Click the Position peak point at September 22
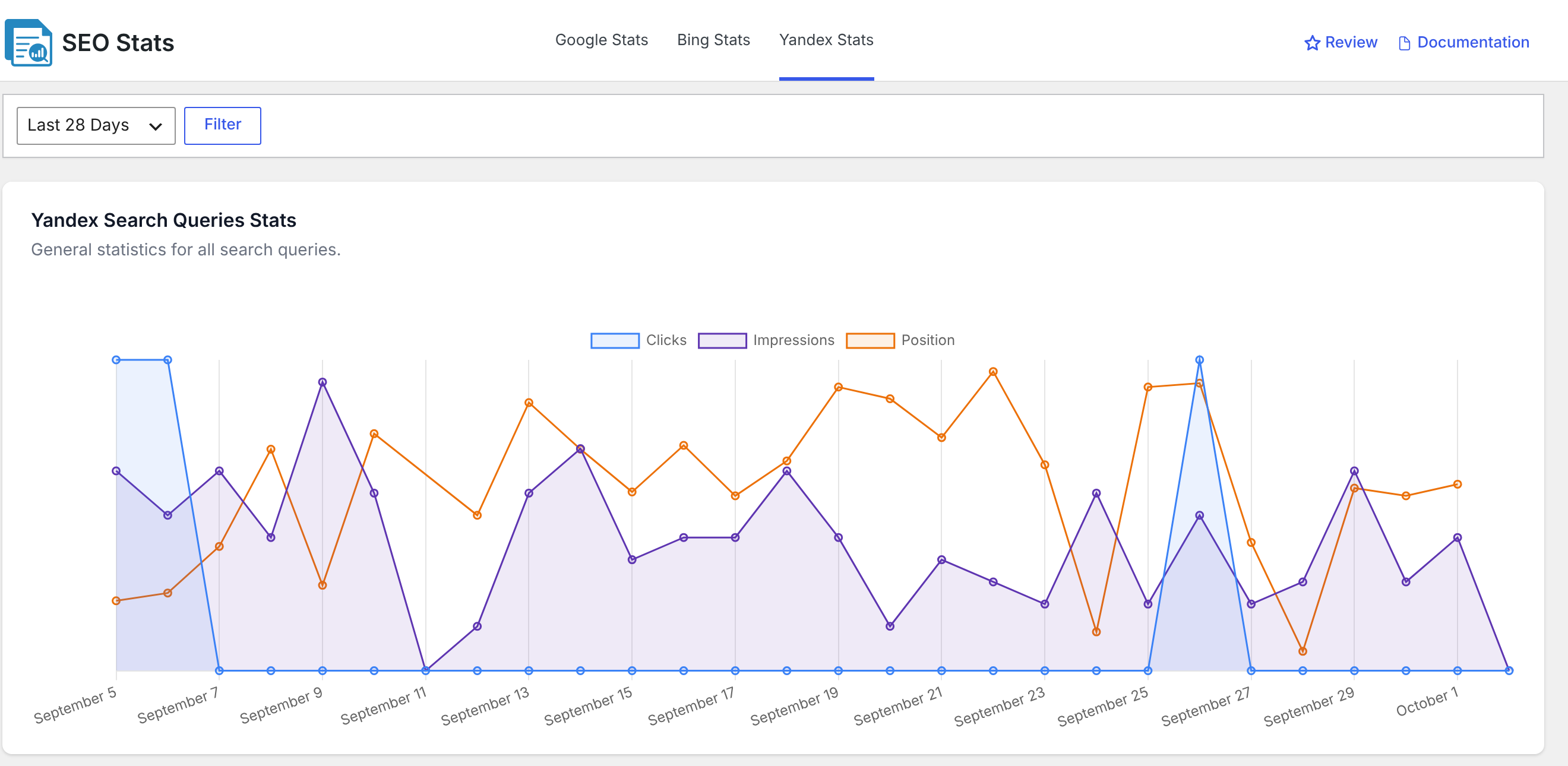The image size is (1568, 766). tap(993, 371)
